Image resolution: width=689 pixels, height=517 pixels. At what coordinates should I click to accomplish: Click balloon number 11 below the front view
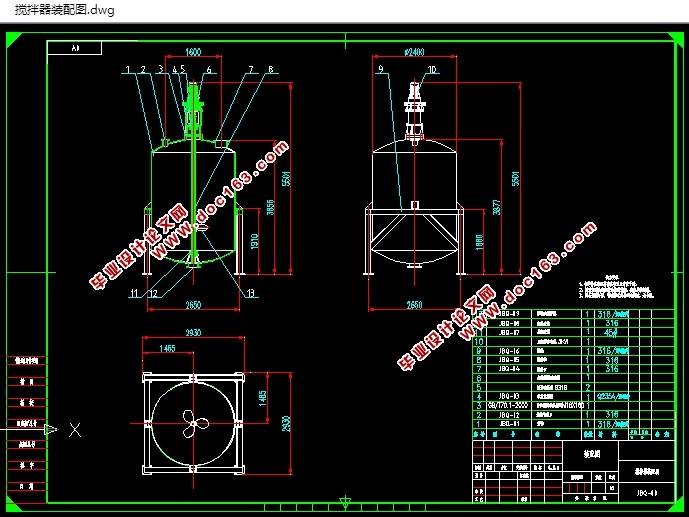coord(134,293)
